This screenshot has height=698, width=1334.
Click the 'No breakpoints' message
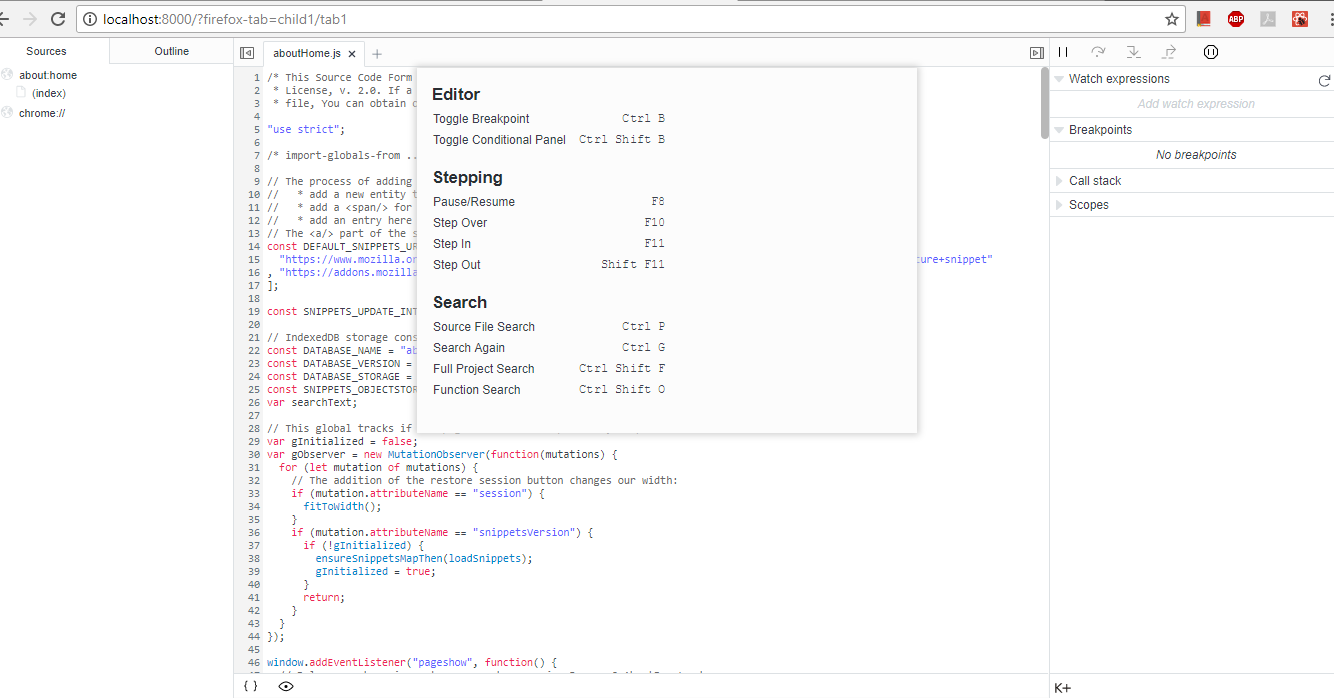(1196, 155)
